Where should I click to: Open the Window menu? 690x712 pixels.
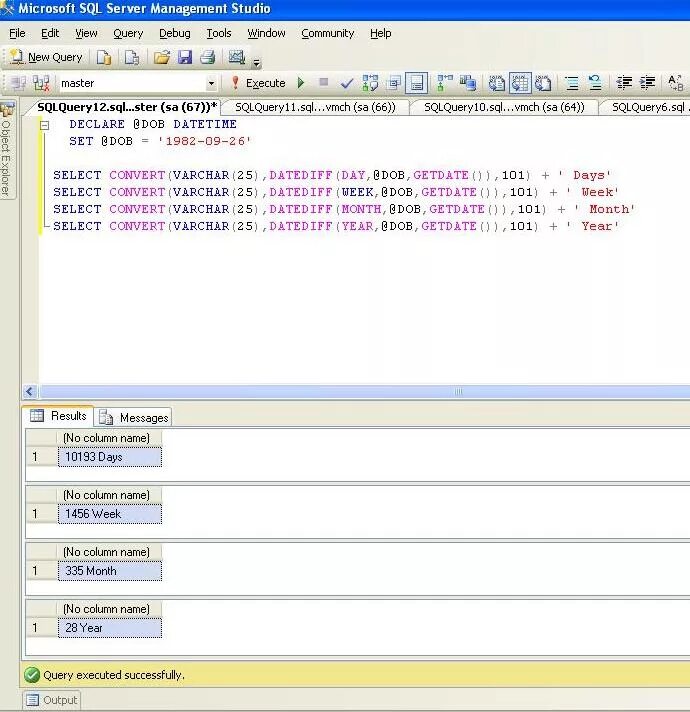click(266, 33)
